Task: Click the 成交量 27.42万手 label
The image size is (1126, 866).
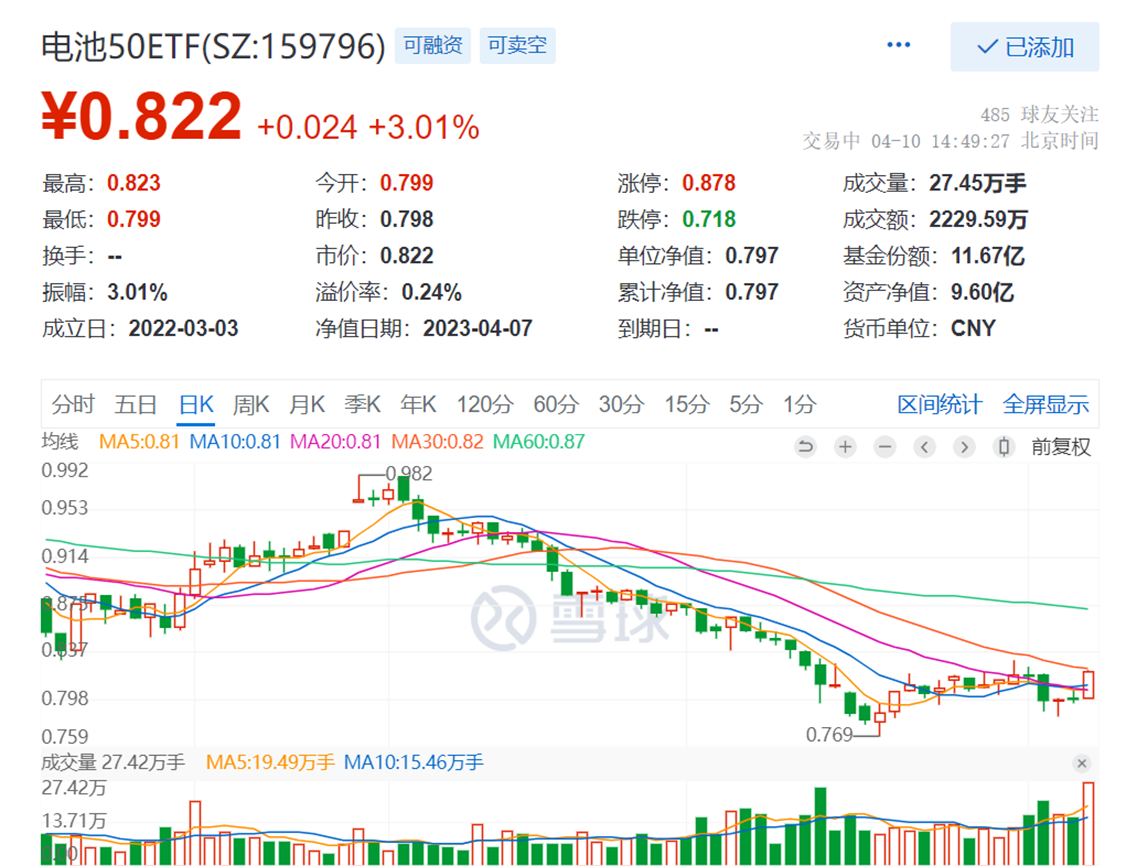Action: tap(113, 763)
